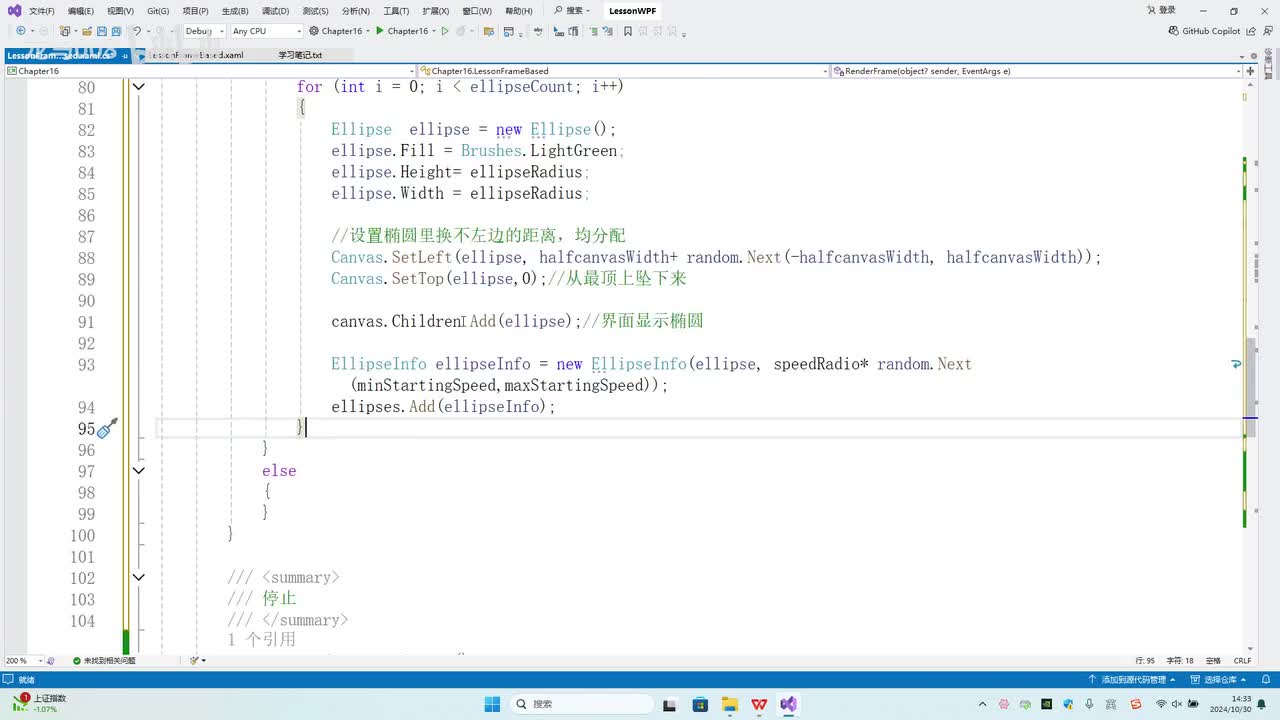Click the Windows Start button
The height and width of the screenshot is (720, 1280).
click(492, 704)
